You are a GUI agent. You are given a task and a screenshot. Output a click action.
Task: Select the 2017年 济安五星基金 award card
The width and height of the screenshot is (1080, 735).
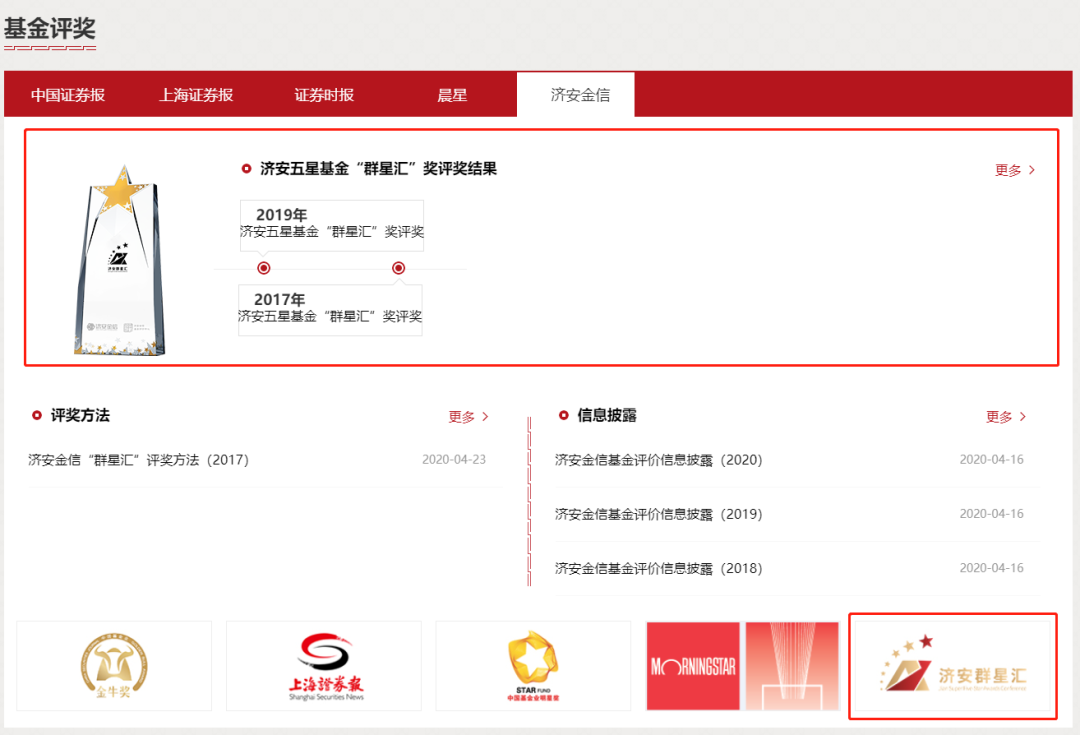(330, 310)
